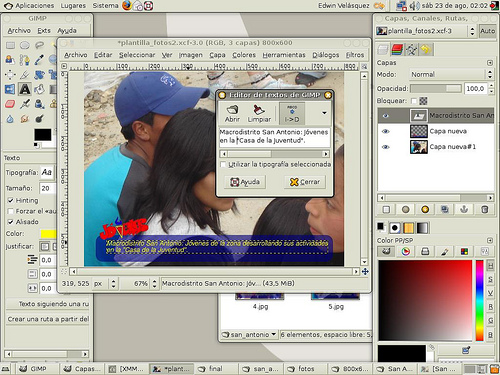The height and width of the screenshot is (375, 500).
Task: Click the Ayuda button in text editor
Action: coord(245,182)
